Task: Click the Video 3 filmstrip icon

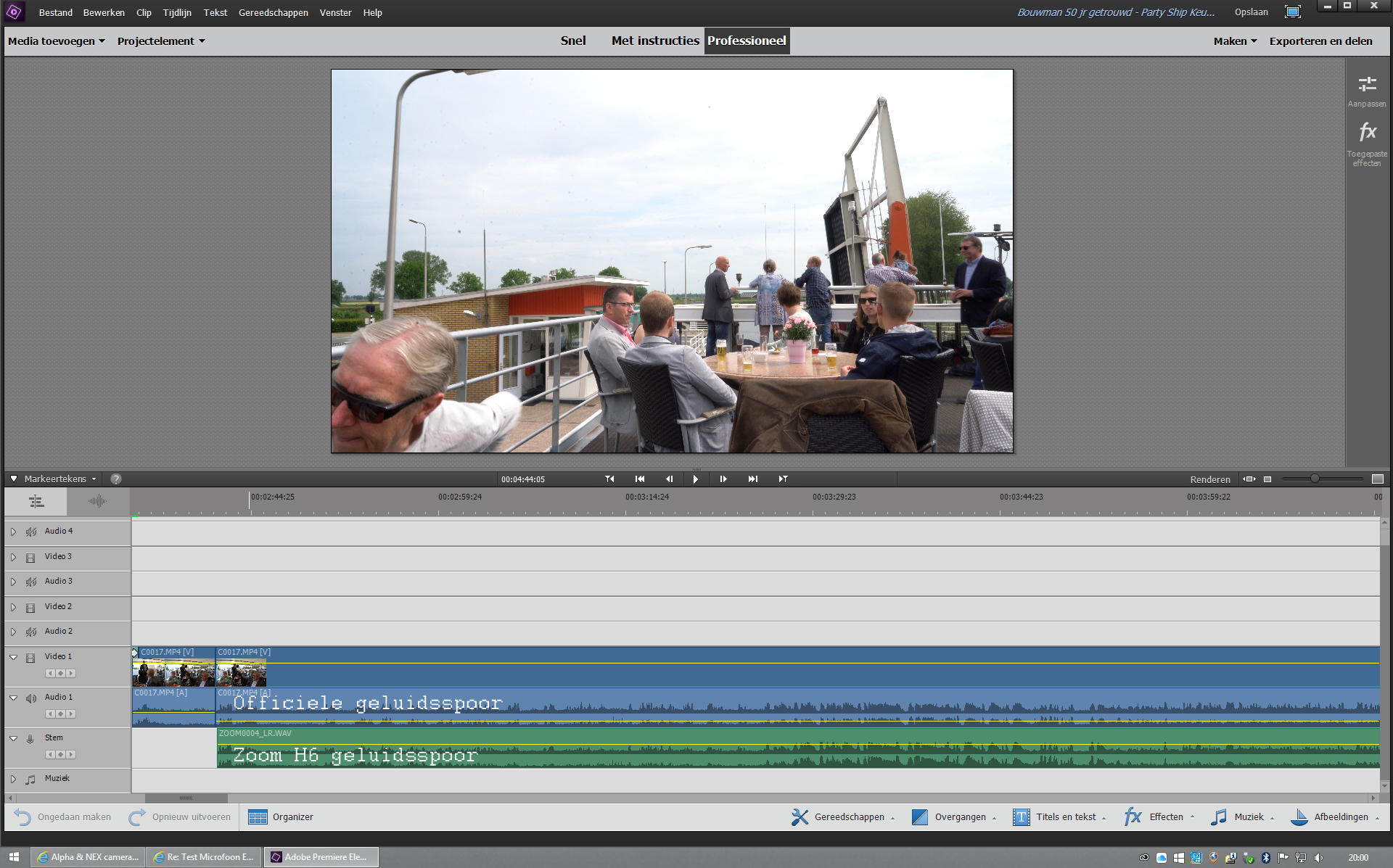Action: coord(30,558)
